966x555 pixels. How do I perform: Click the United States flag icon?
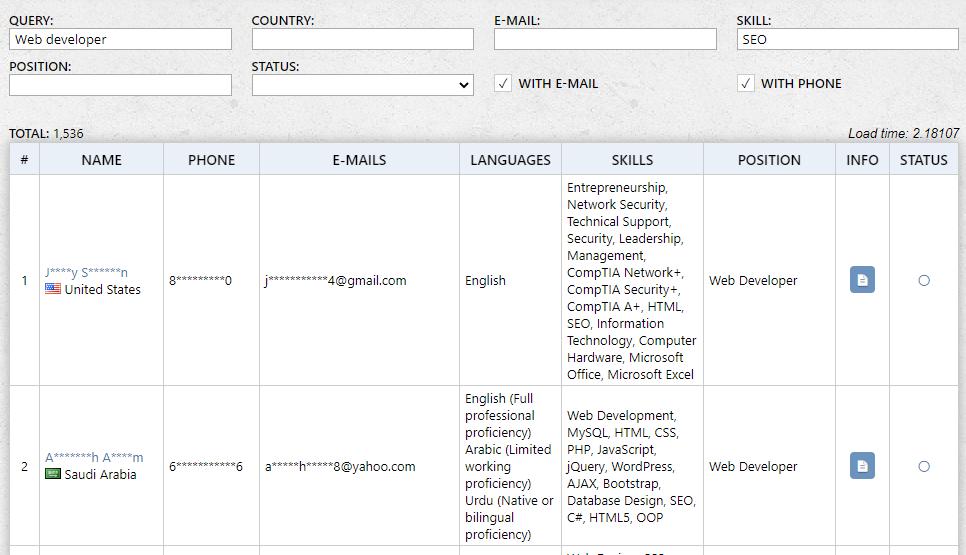[x=53, y=290]
